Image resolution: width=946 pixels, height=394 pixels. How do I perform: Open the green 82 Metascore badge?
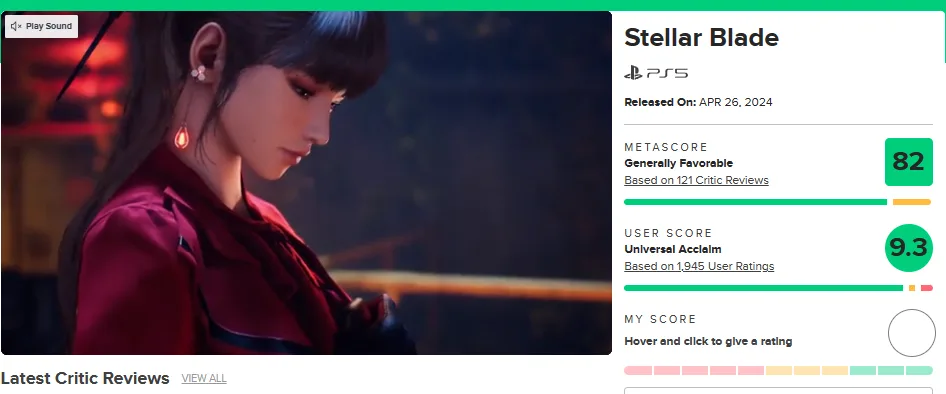tap(908, 162)
